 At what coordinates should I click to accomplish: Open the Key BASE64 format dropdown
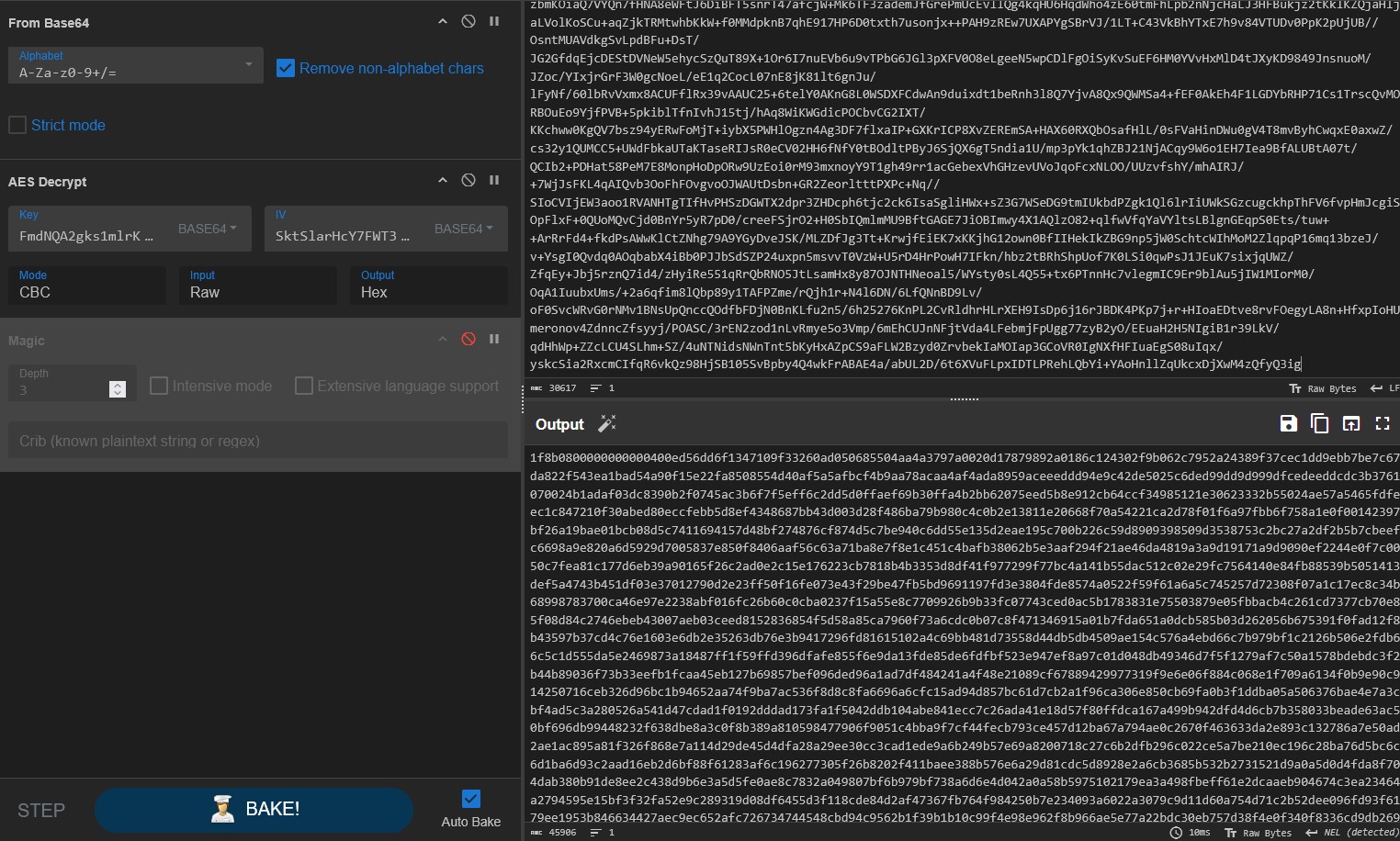207,229
